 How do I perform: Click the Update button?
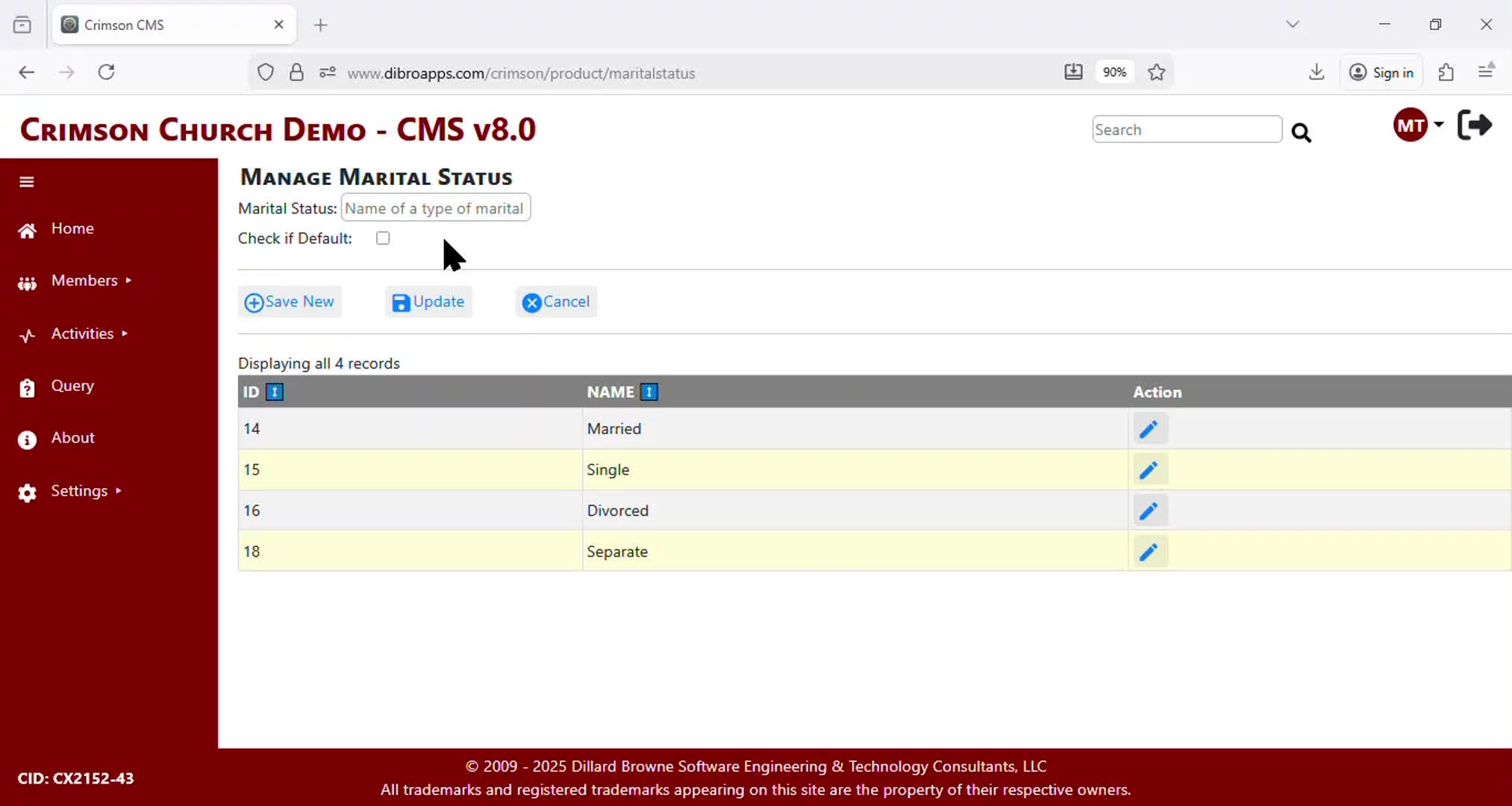click(428, 302)
